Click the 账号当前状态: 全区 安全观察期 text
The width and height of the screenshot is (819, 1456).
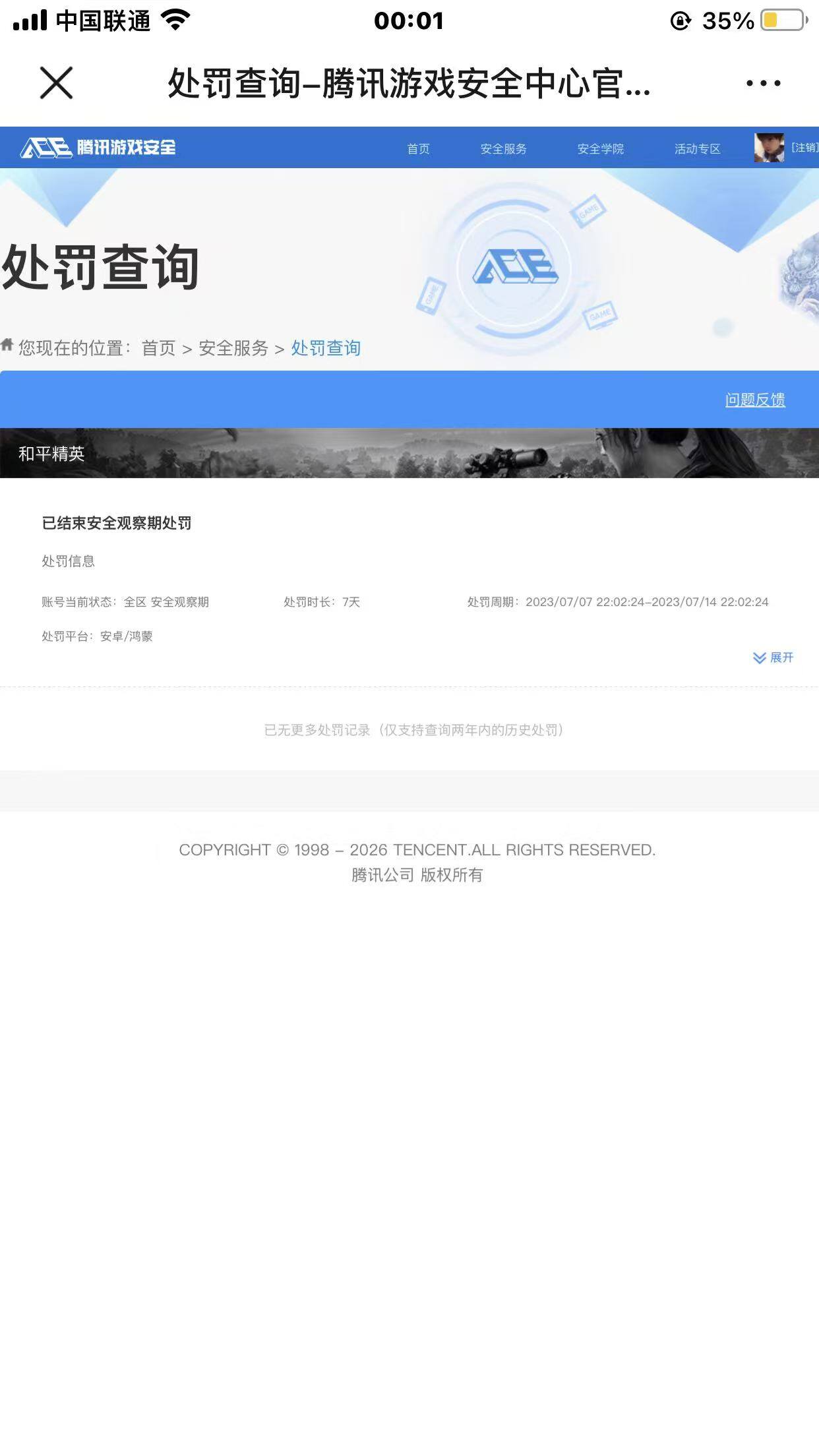(125, 602)
